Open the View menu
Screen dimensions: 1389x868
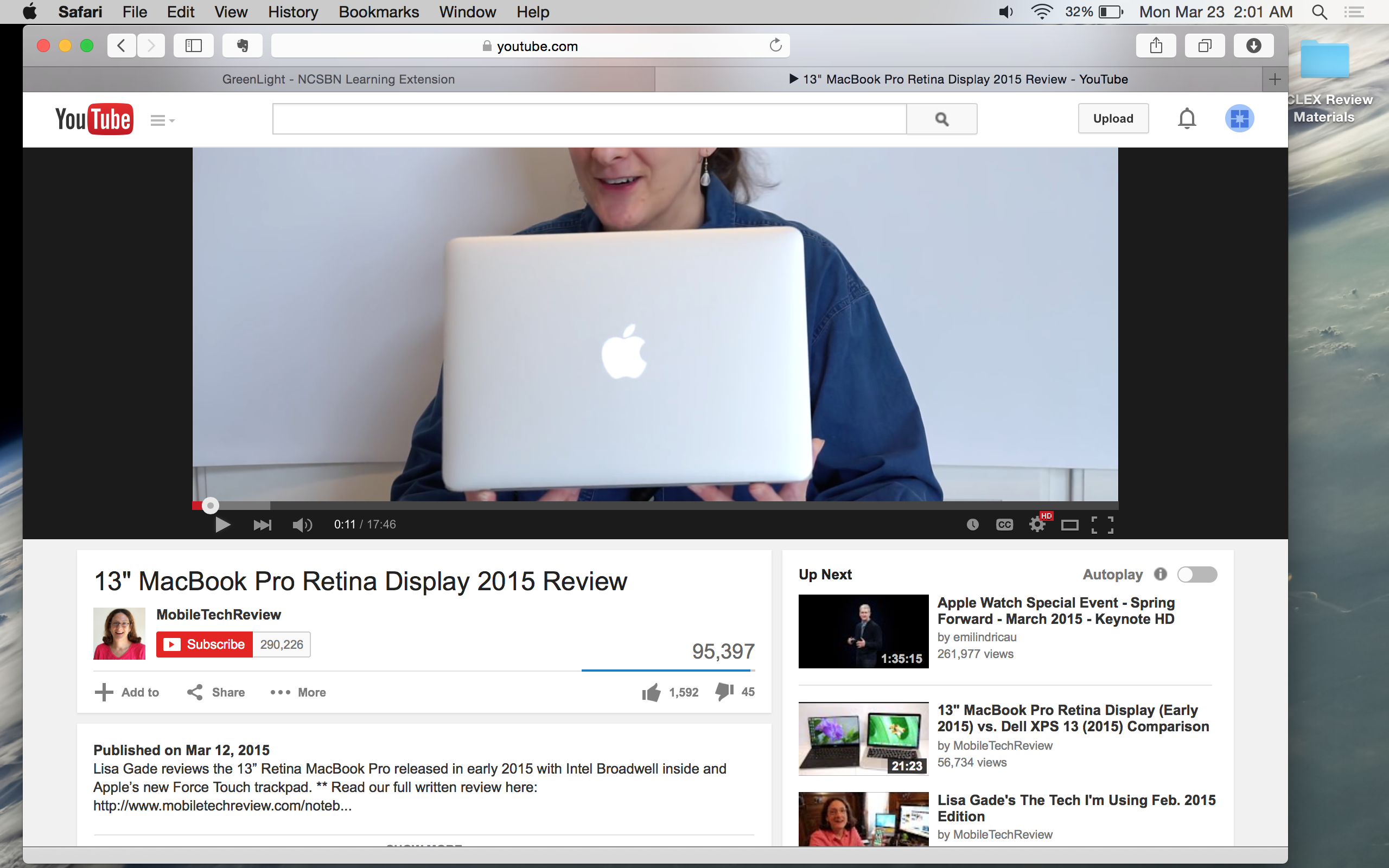click(x=231, y=11)
